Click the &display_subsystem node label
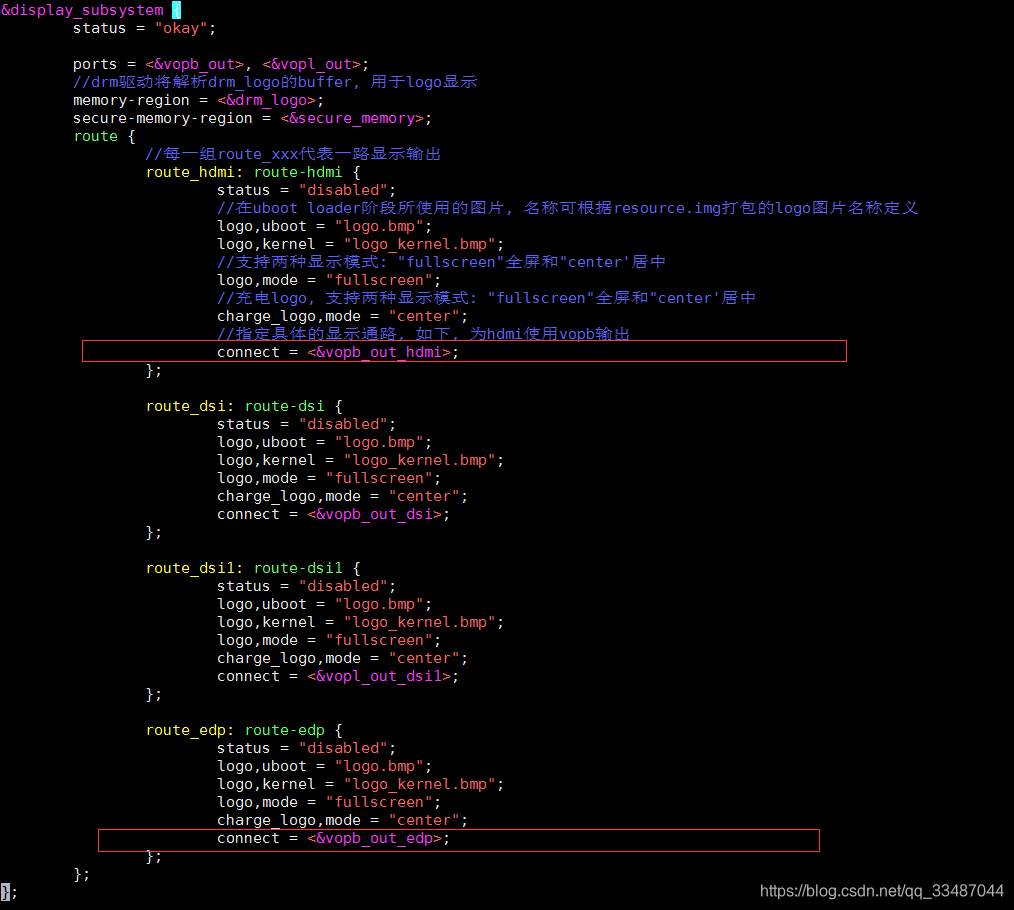 pyautogui.click(x=82, y=10)
